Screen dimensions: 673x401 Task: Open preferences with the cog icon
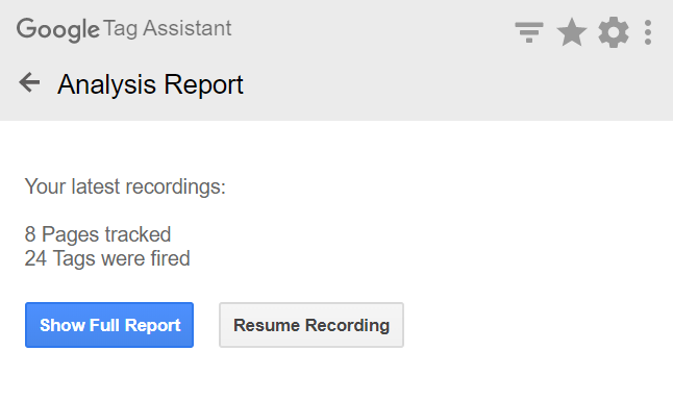[x=614, y=32]
